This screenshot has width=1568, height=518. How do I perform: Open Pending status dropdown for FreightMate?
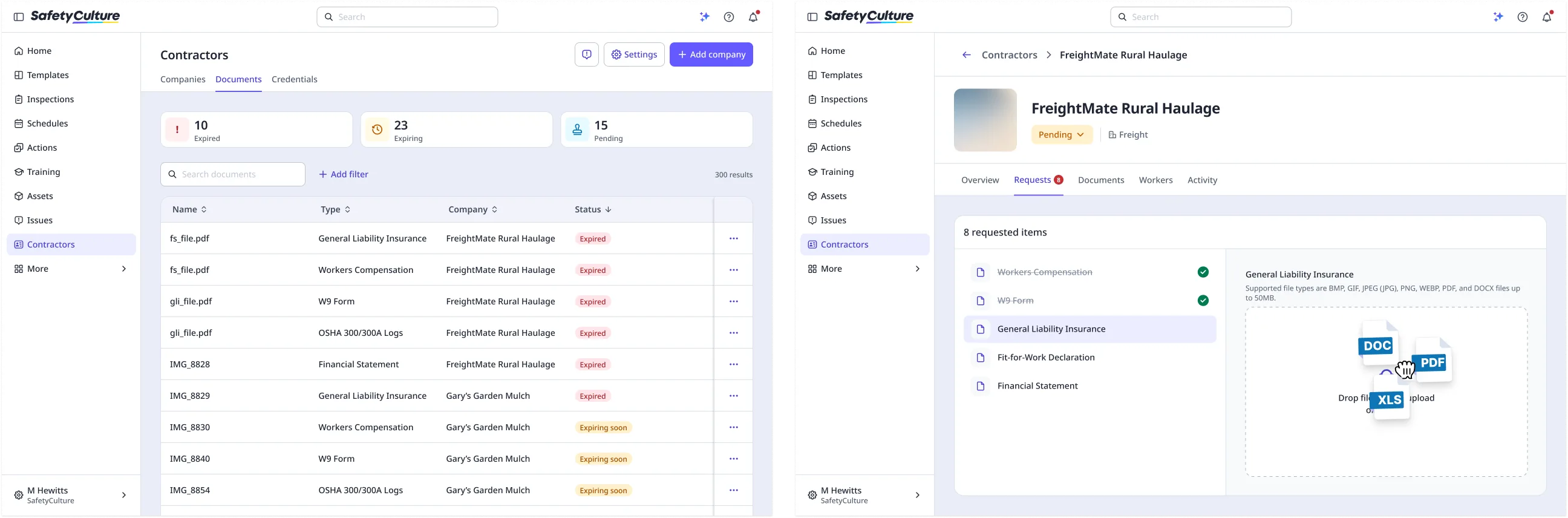[x=1061, y=135]
